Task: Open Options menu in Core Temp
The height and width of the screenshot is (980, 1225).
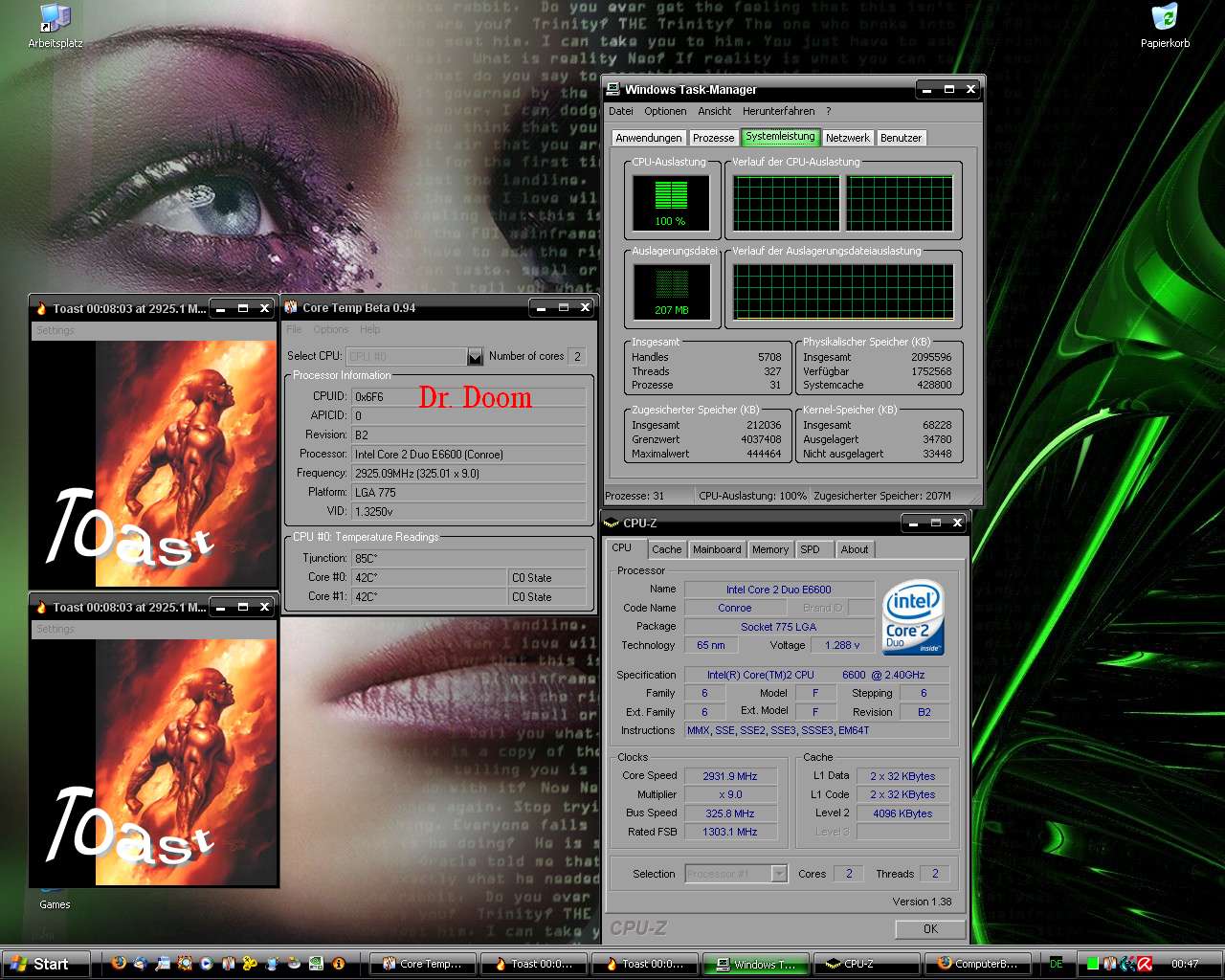Action: (x=331, y=329)
